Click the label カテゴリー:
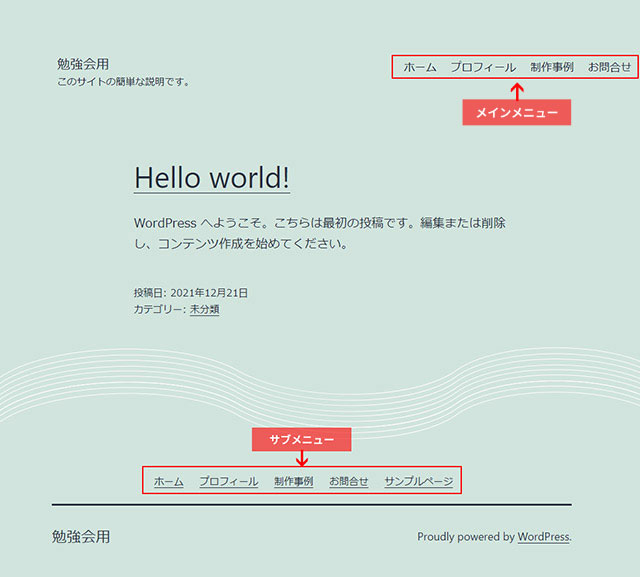The width and height of the screenshot is (640, 577). point(160,309)
